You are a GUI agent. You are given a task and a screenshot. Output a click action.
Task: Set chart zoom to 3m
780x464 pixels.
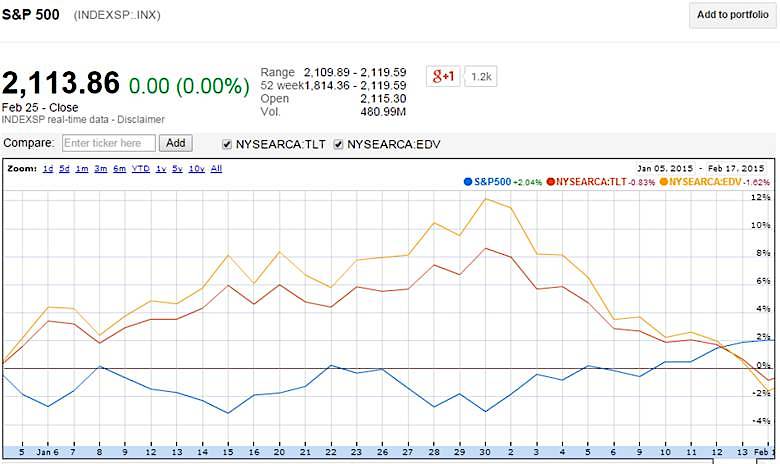pos(100,169)
